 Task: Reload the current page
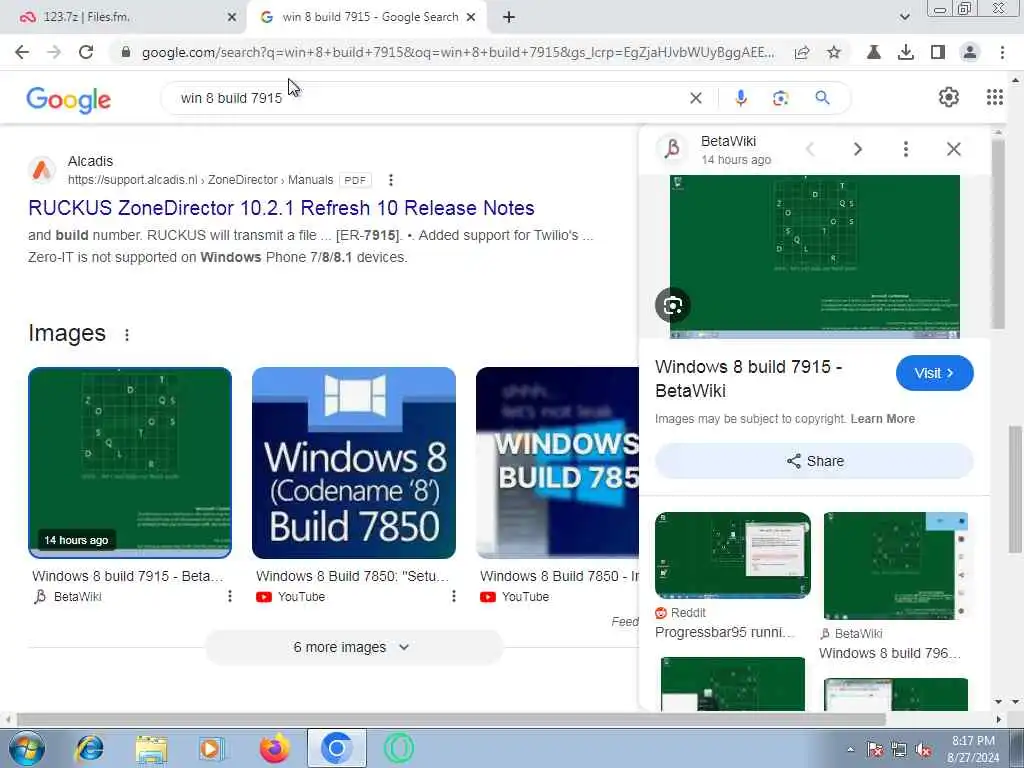(86, 52)
